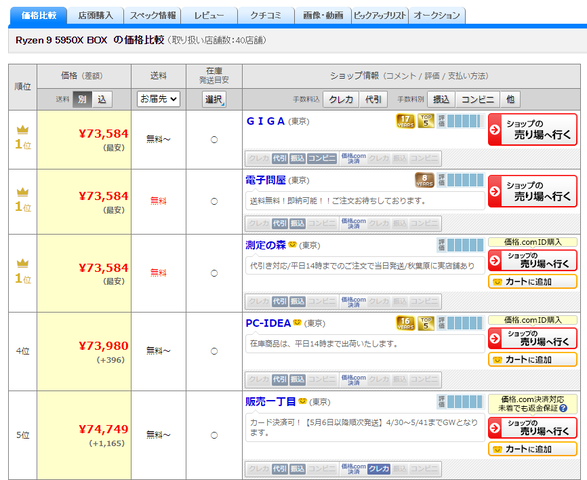Toggle shipping 別 price option
The image size is (587, 480).
coord(82,99)
